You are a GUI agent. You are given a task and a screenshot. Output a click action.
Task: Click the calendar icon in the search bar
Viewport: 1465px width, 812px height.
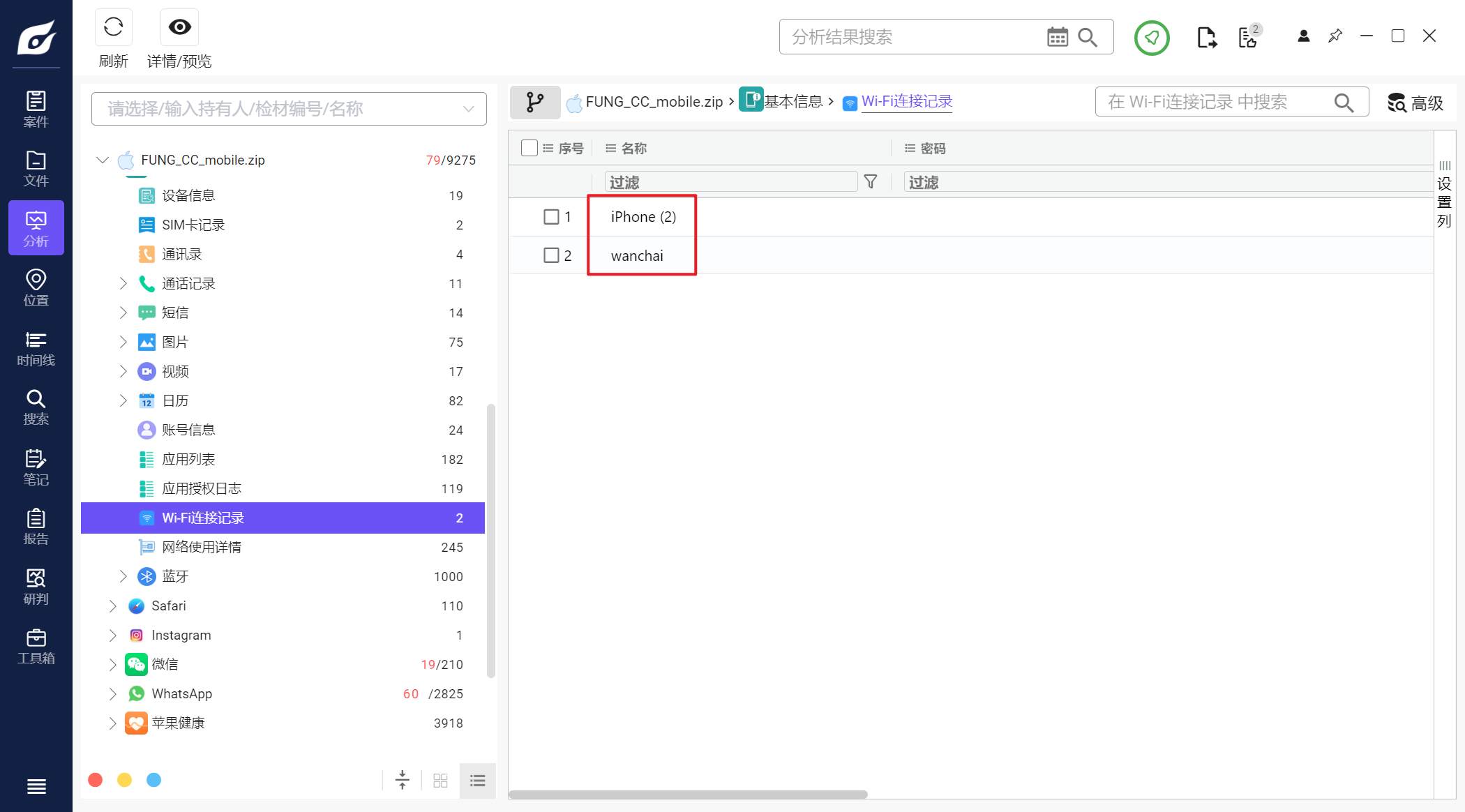1057,37
